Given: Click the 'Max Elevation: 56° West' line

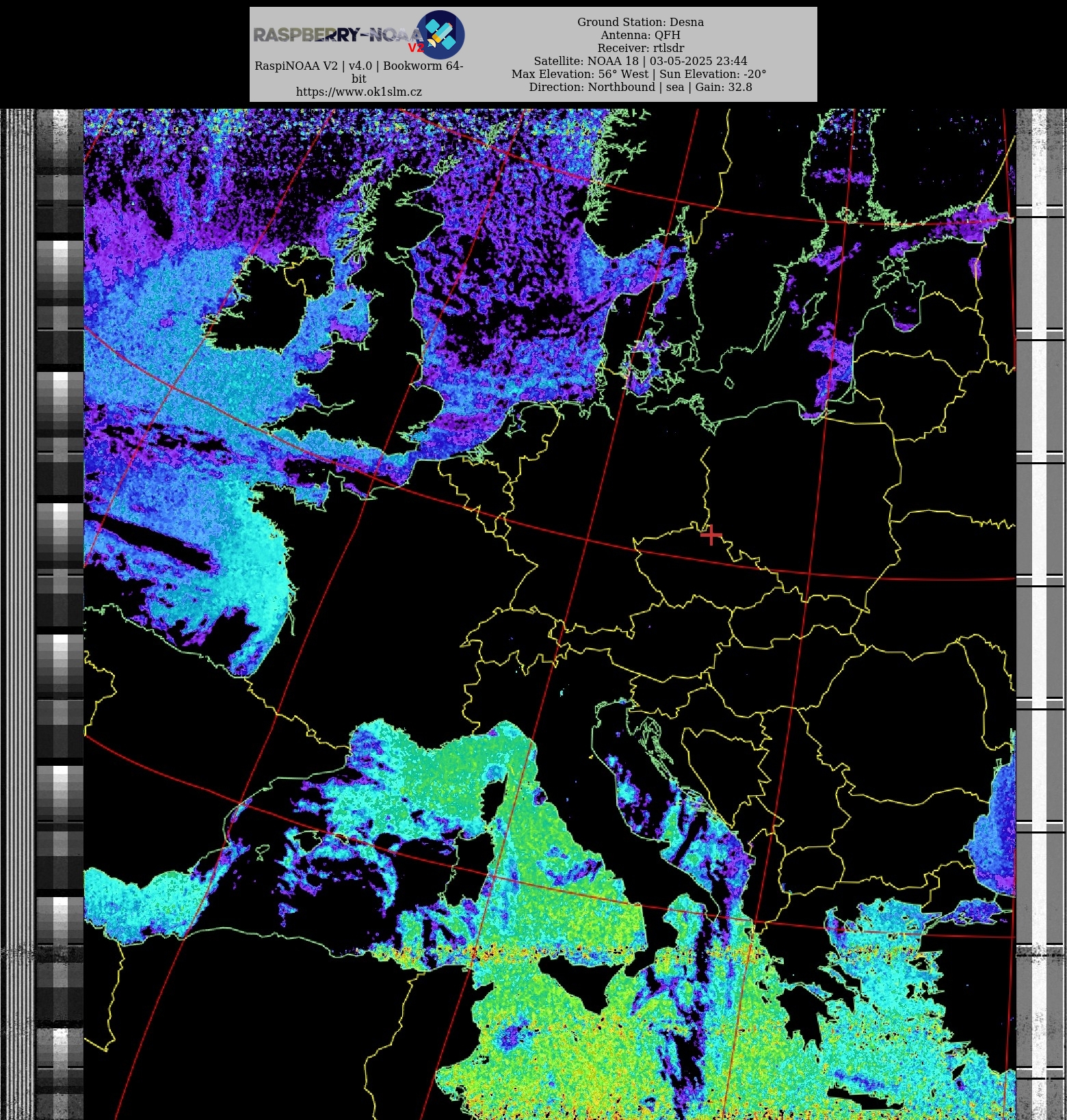Looking at the screenshot, I should 639,74.
